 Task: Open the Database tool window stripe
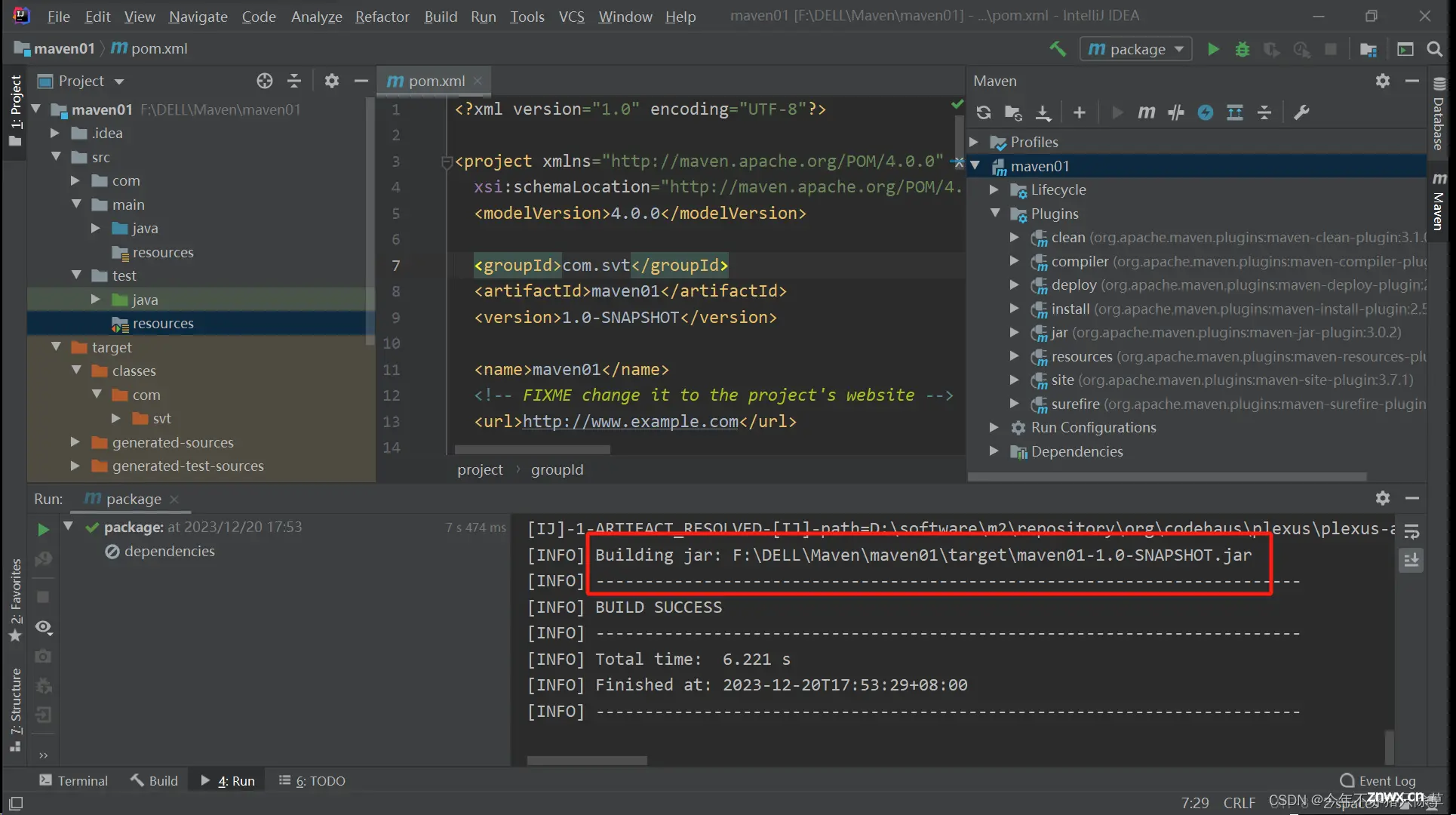pos(1439,114)
